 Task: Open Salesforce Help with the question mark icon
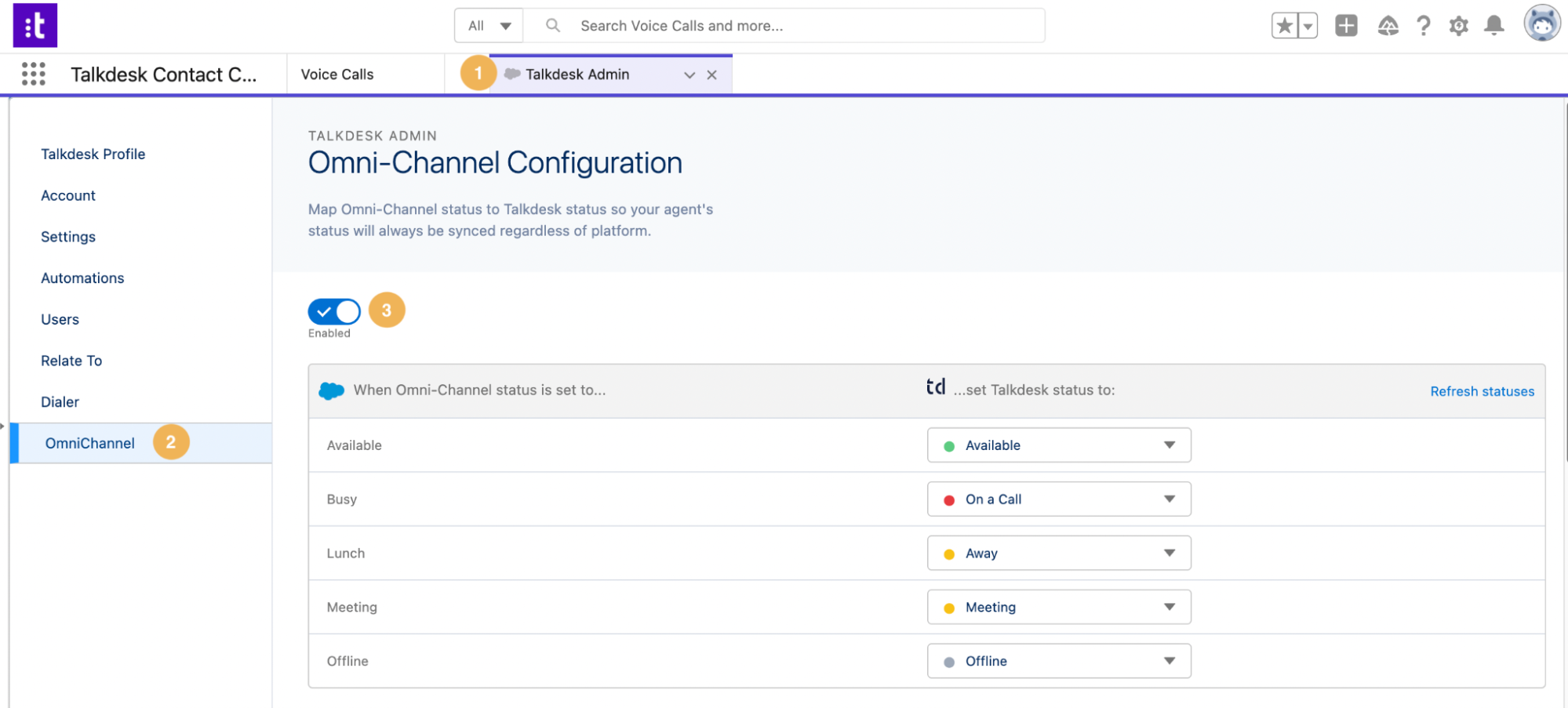pos(1423,25)
